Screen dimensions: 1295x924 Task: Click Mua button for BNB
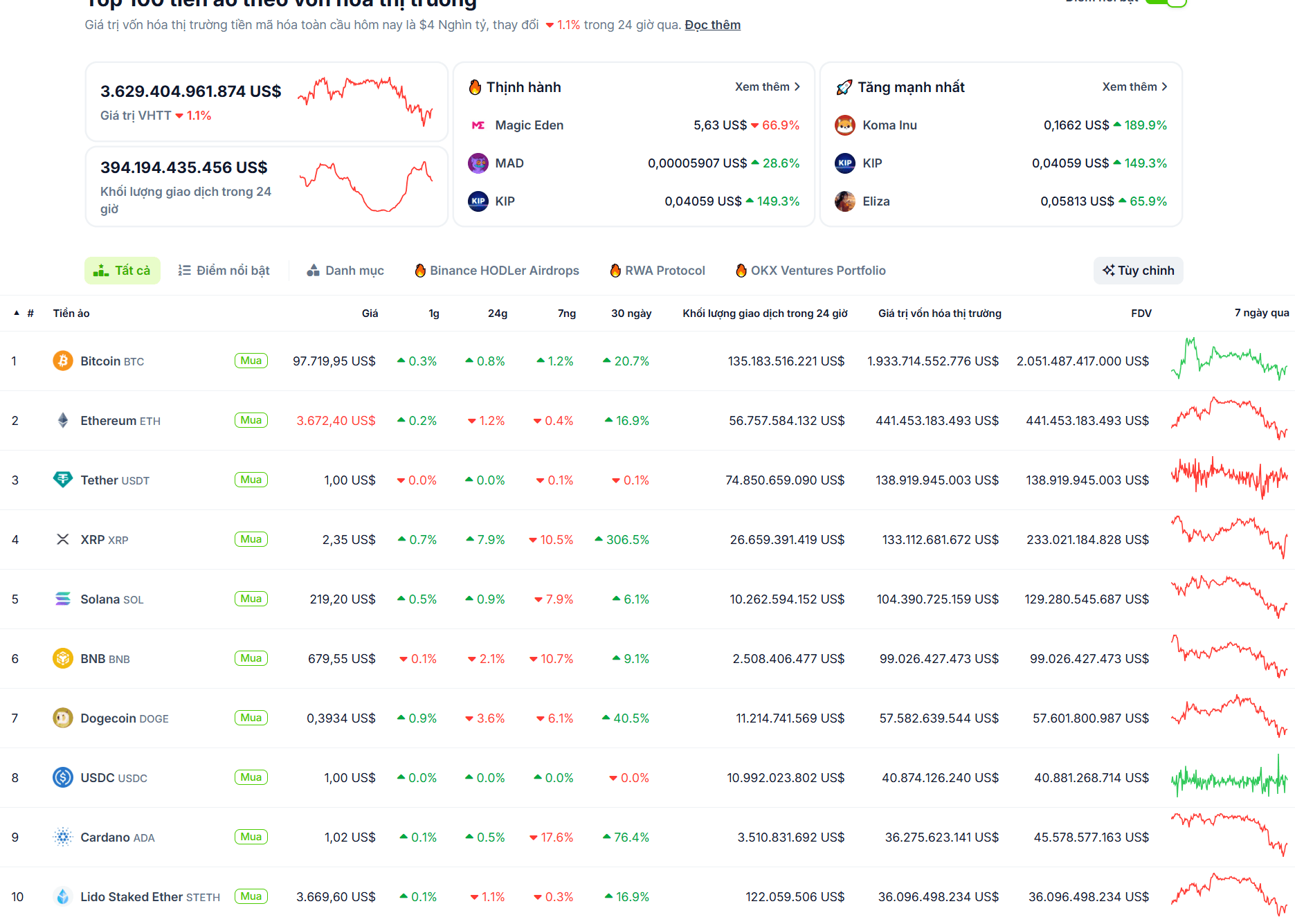point(251,658)
